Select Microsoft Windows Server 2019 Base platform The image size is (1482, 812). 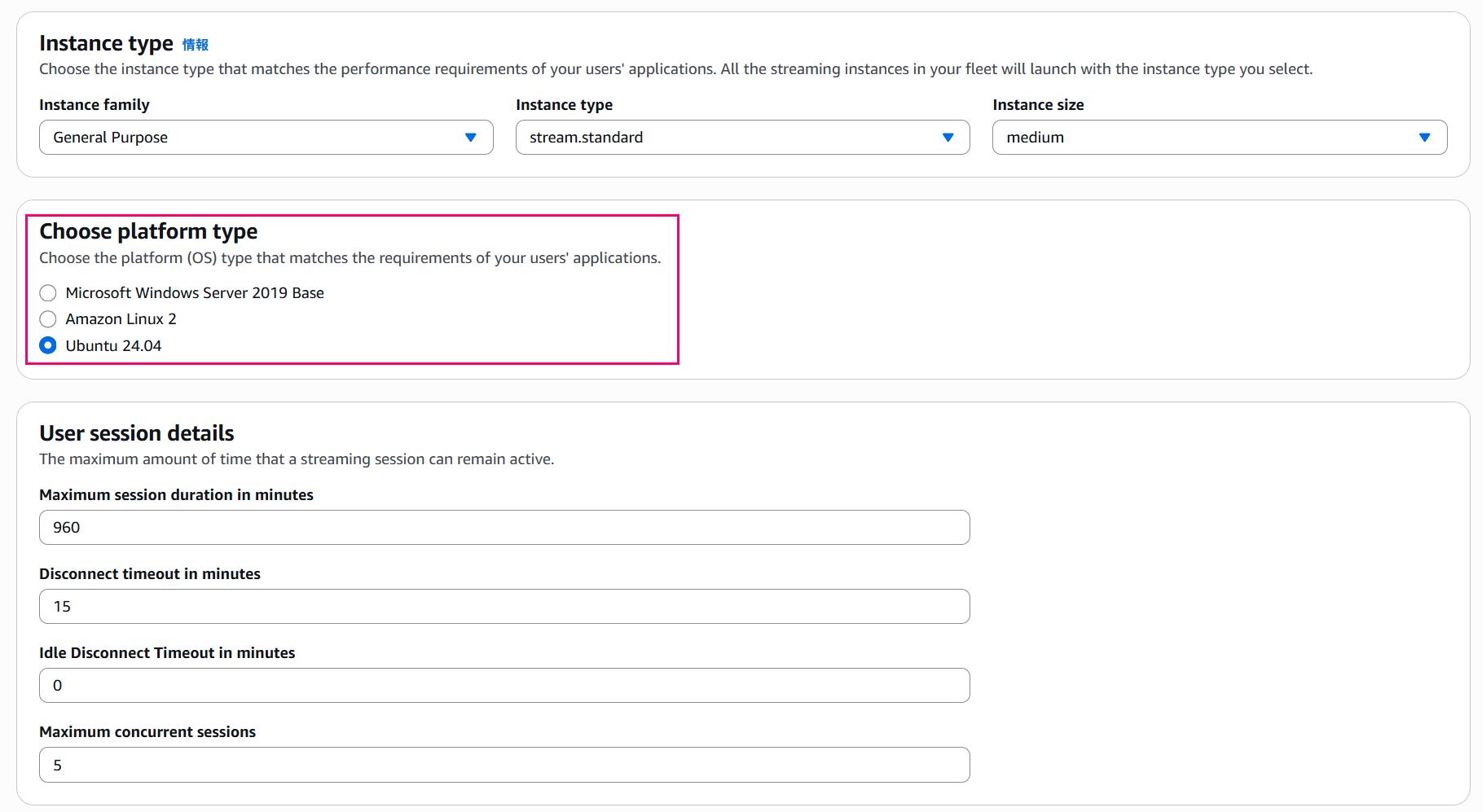tap(47, 292)
